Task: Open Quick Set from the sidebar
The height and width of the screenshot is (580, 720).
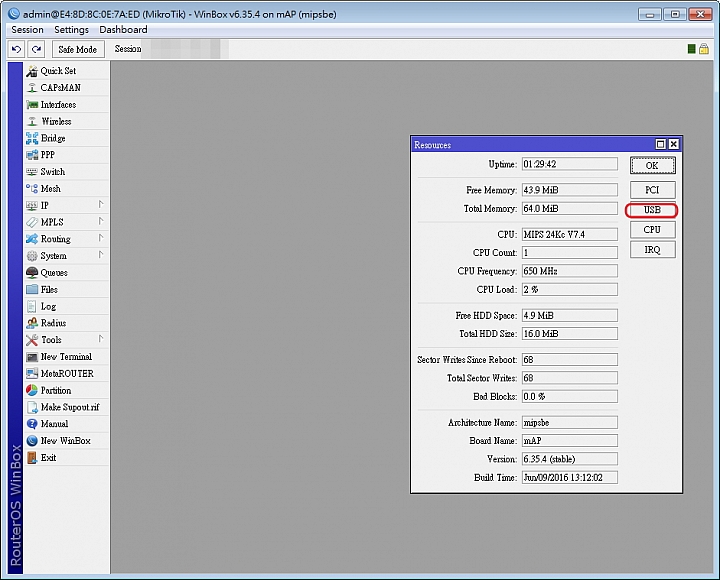Action: point(57,71)
